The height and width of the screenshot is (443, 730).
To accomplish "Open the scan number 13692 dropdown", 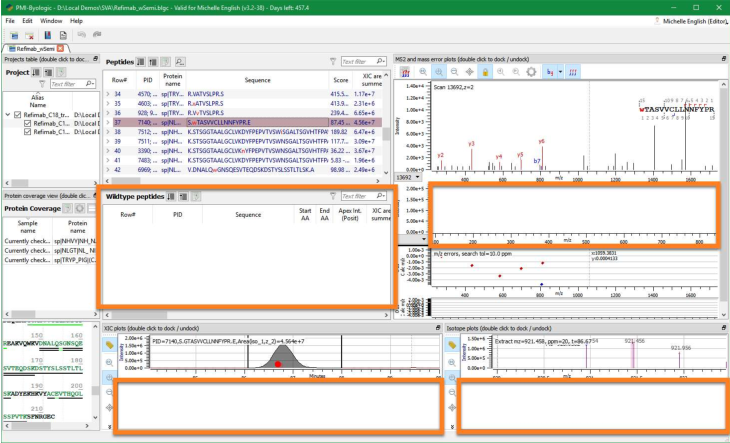I will (x=408, y=177).
